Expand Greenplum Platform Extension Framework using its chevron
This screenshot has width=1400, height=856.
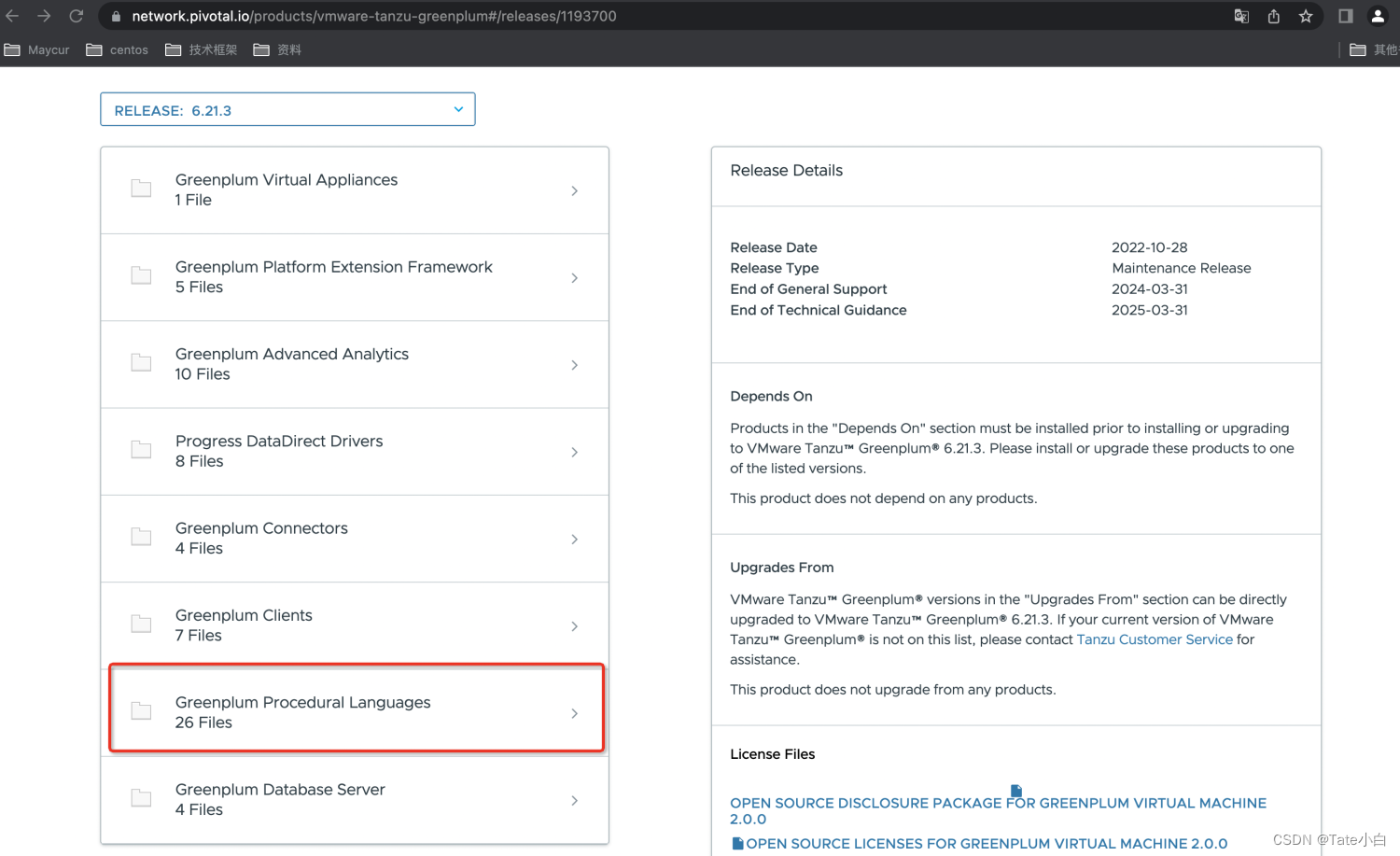point(574,277)
